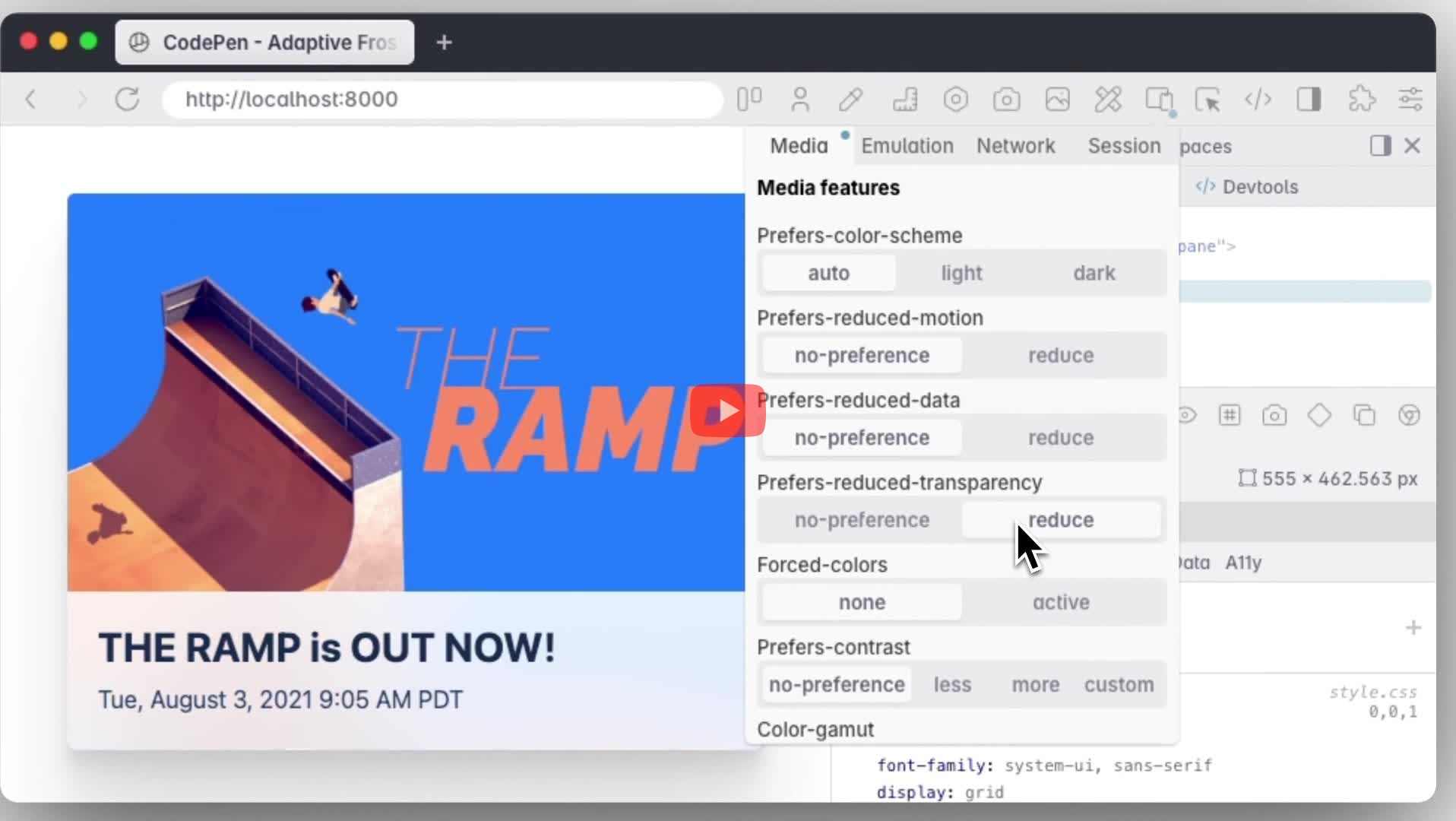Open a new browser tab
Image resolution: width=1456 pixels, height=821 pixels.
click(445, 43)
